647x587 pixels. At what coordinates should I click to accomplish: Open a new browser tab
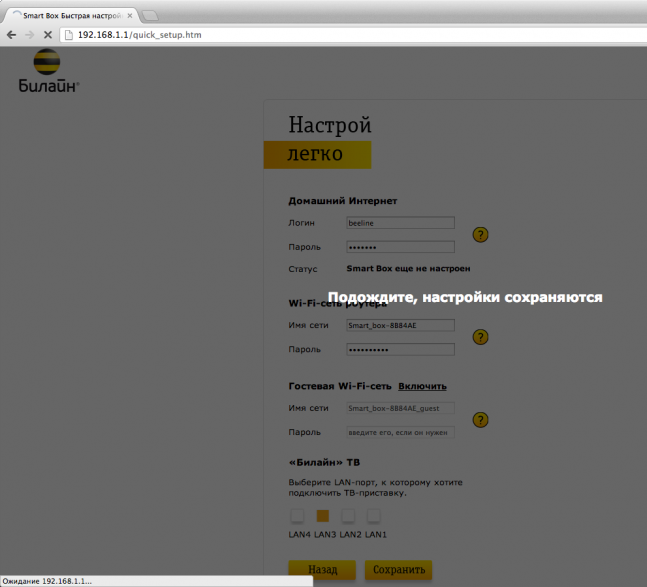tap(150, 16)
